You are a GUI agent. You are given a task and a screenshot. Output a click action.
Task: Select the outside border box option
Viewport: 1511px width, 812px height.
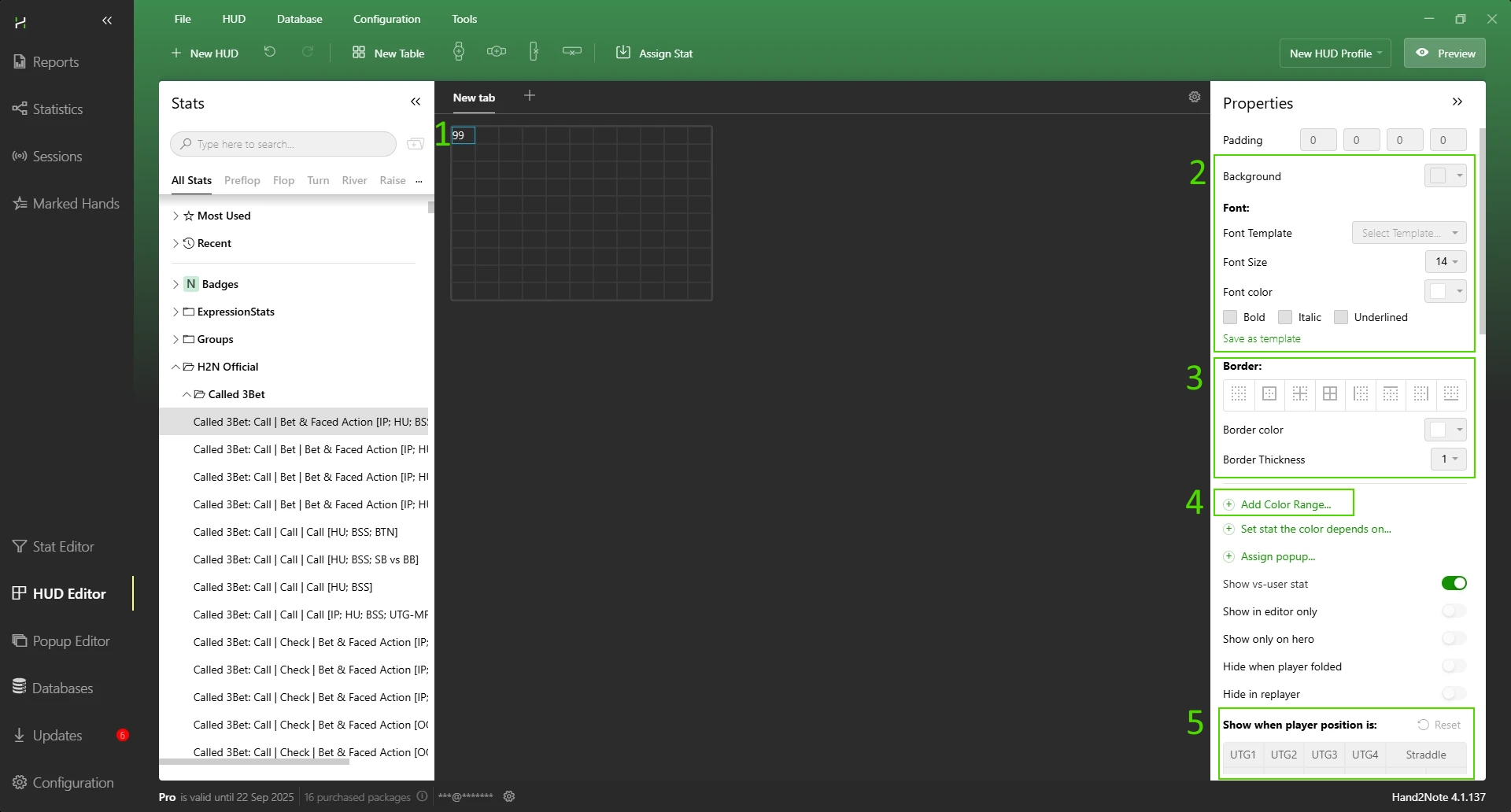(x=1269, y=393)
